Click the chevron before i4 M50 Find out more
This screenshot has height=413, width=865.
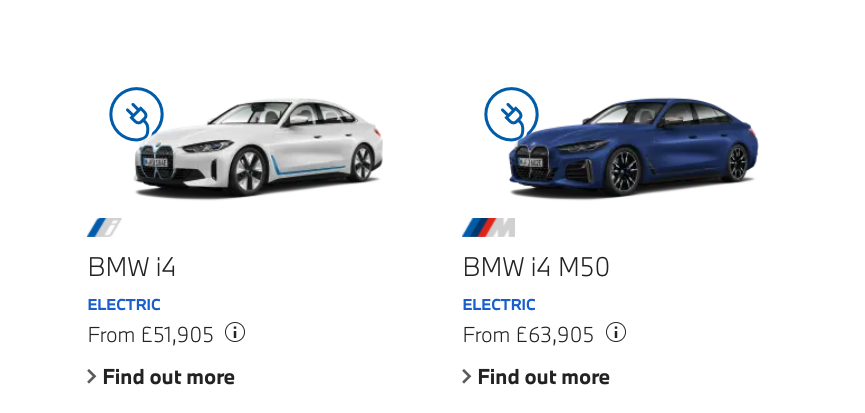[x=467, y=377]
